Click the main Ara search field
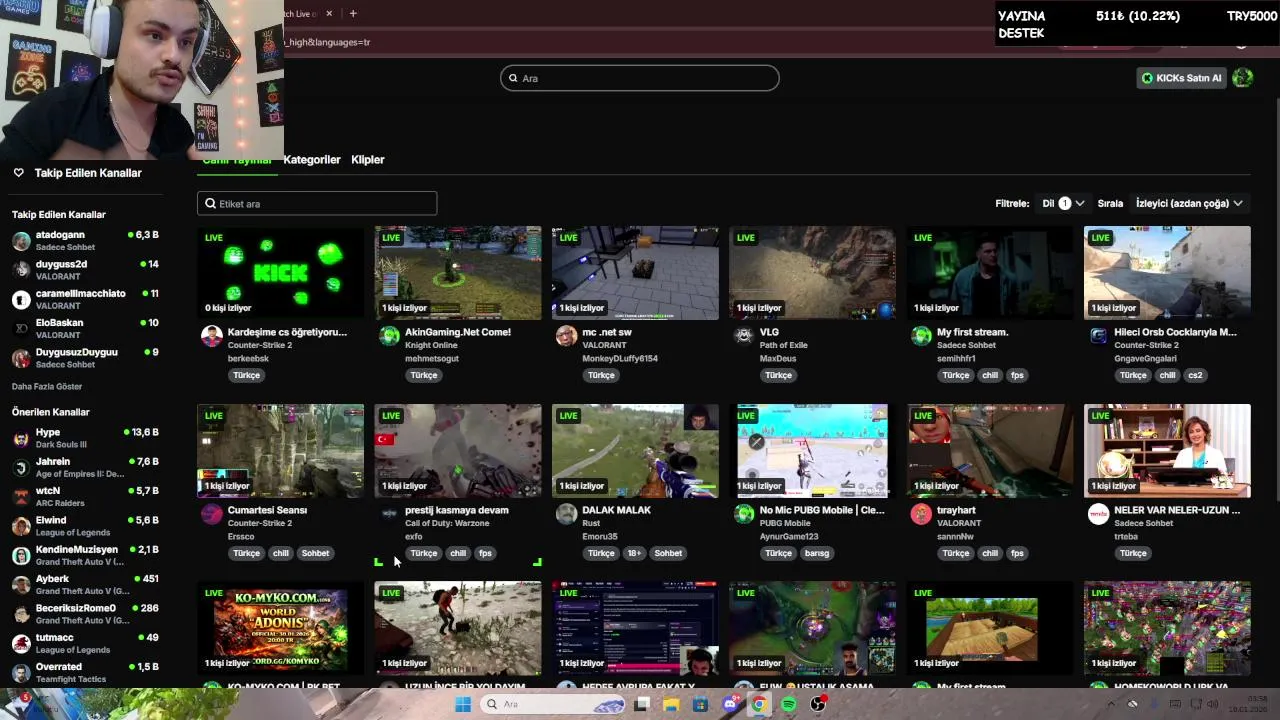 [x=640, y=78]
